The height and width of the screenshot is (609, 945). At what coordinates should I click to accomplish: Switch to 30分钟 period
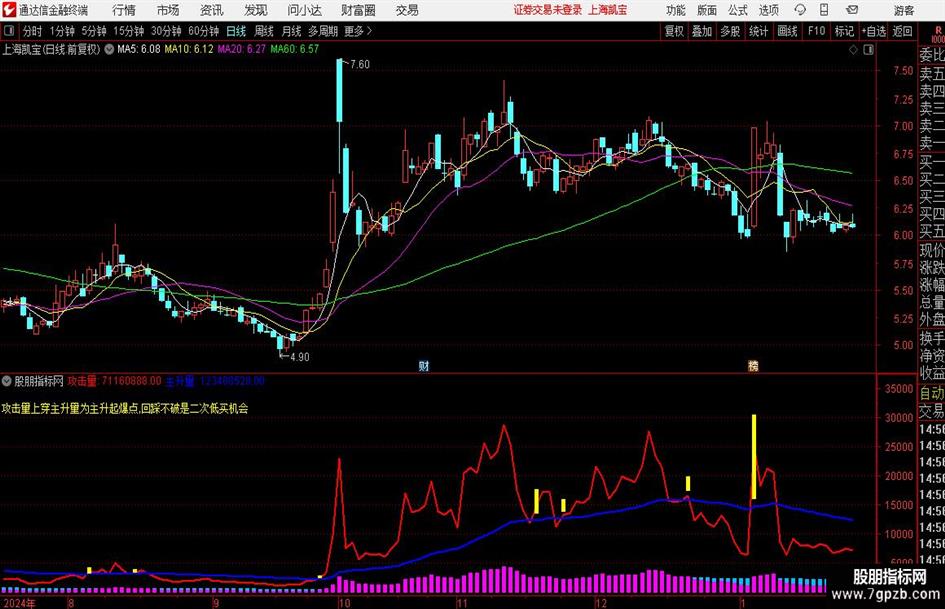coord(166,31)
